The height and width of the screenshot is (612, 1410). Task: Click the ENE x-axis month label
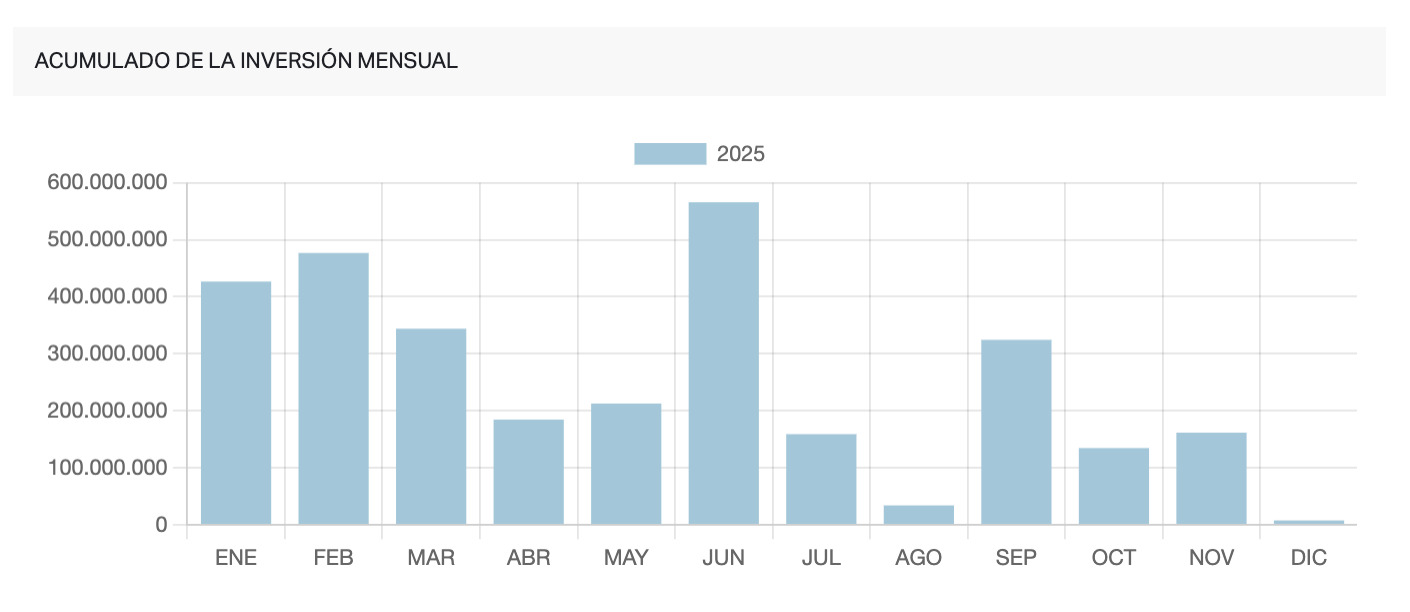click(236, 558)
